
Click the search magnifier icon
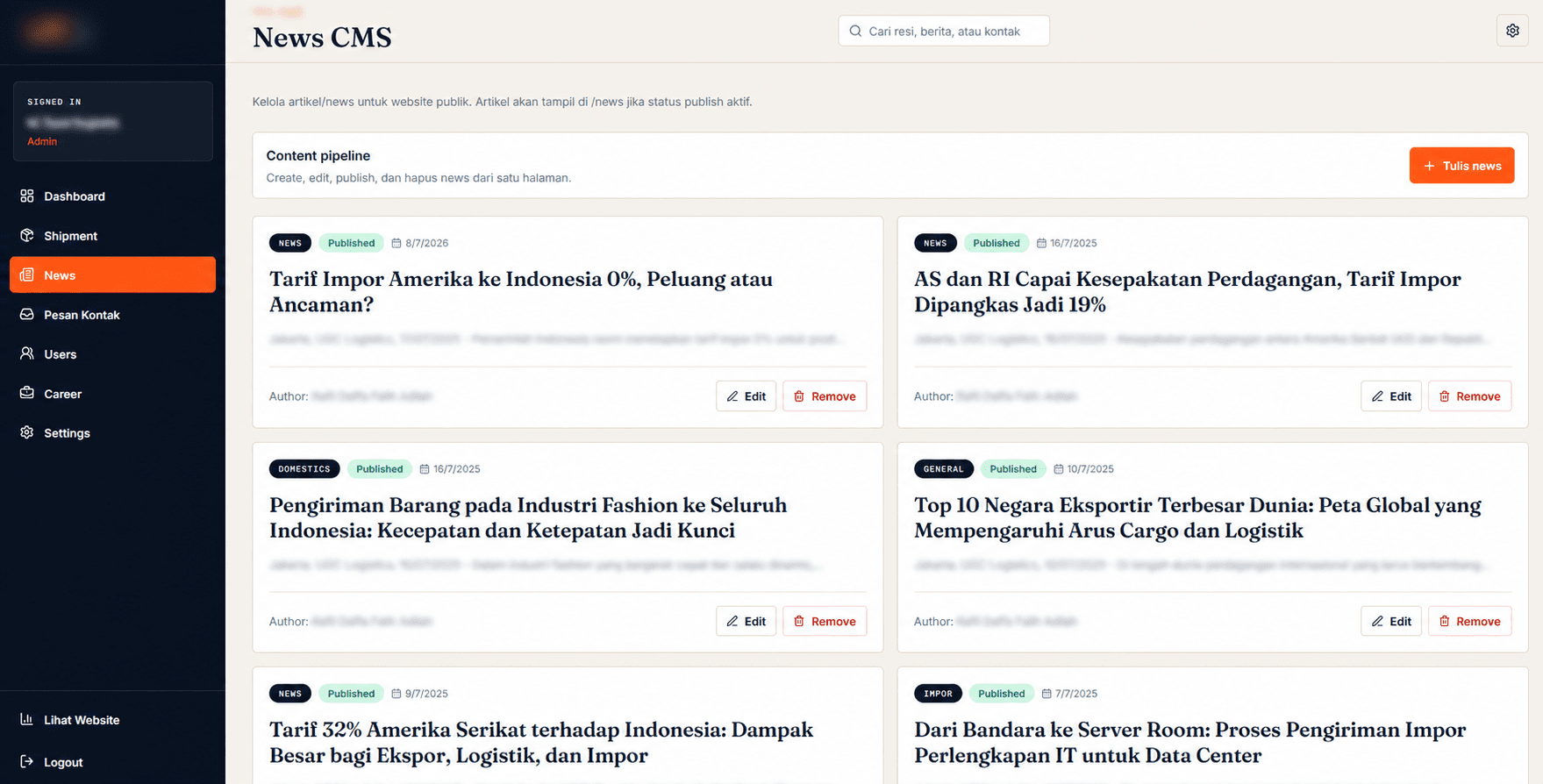click(855, 31)
